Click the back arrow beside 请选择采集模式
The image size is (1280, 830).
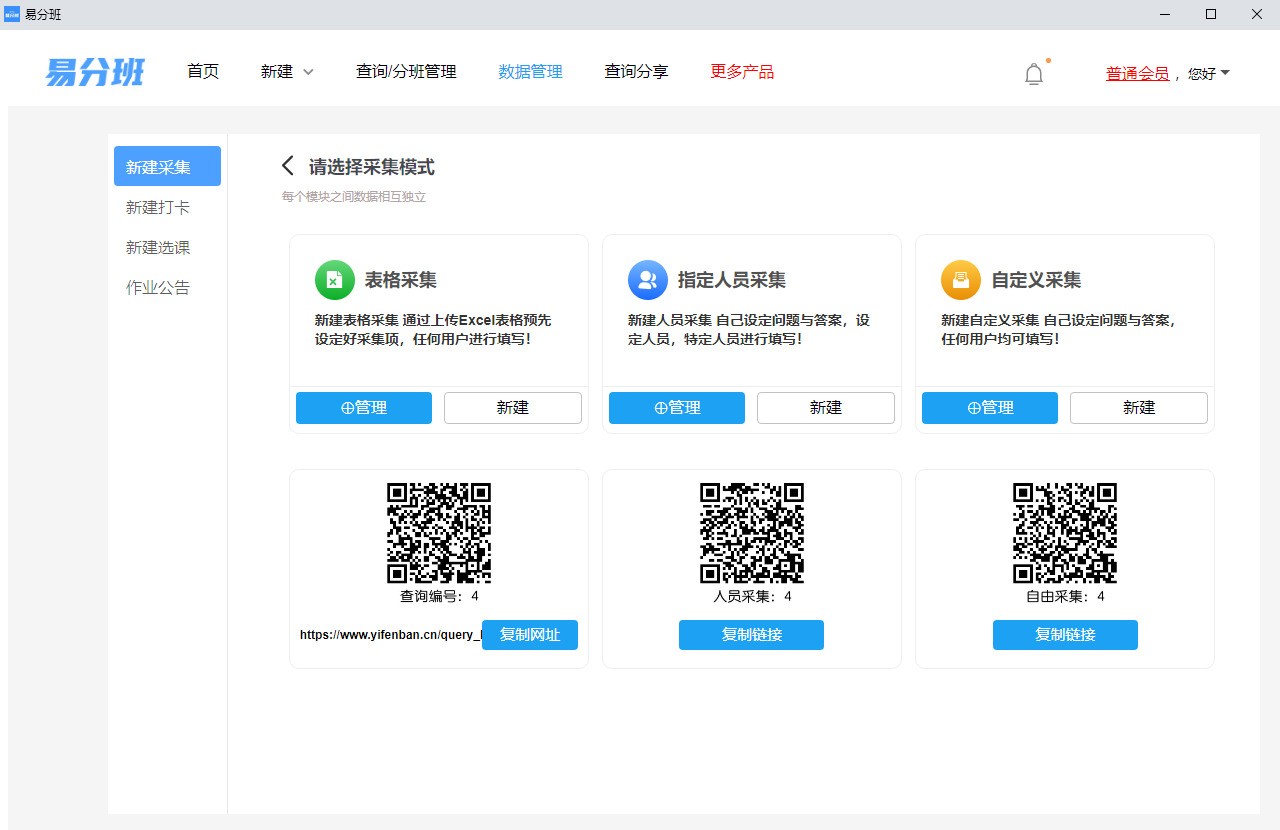tap(288, 166)
